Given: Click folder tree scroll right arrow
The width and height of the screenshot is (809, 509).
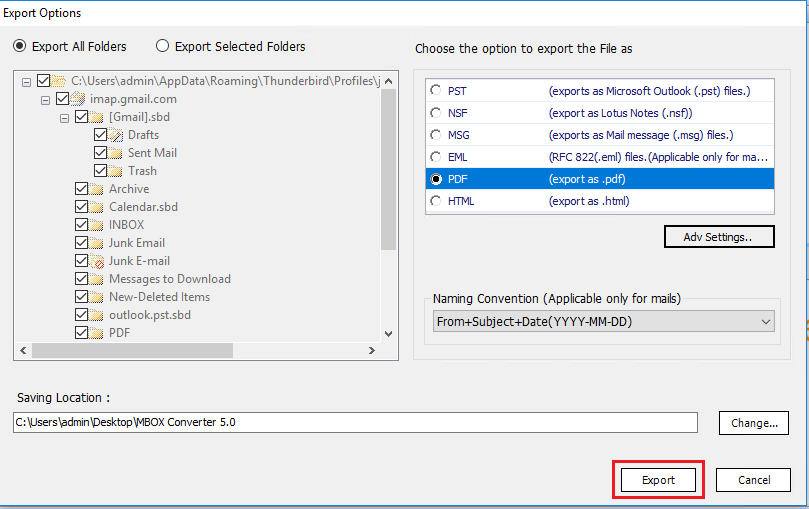Looking at the screenshot, I should coord(371,351).
